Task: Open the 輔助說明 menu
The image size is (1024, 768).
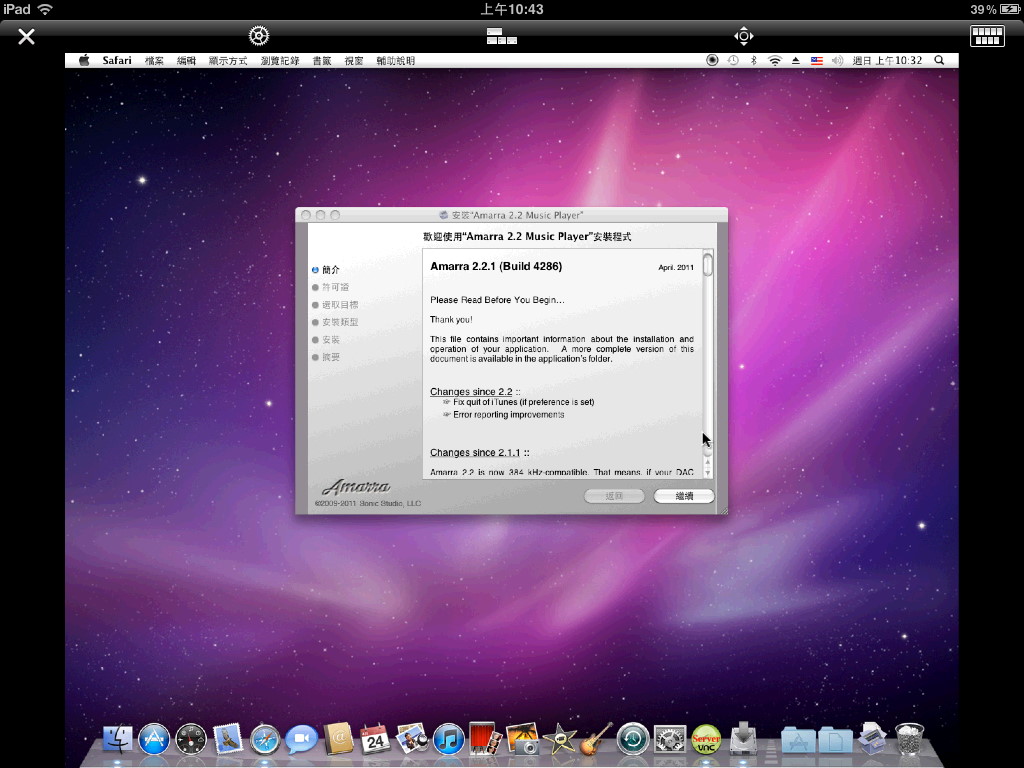Action: click(x=396, y=61)
